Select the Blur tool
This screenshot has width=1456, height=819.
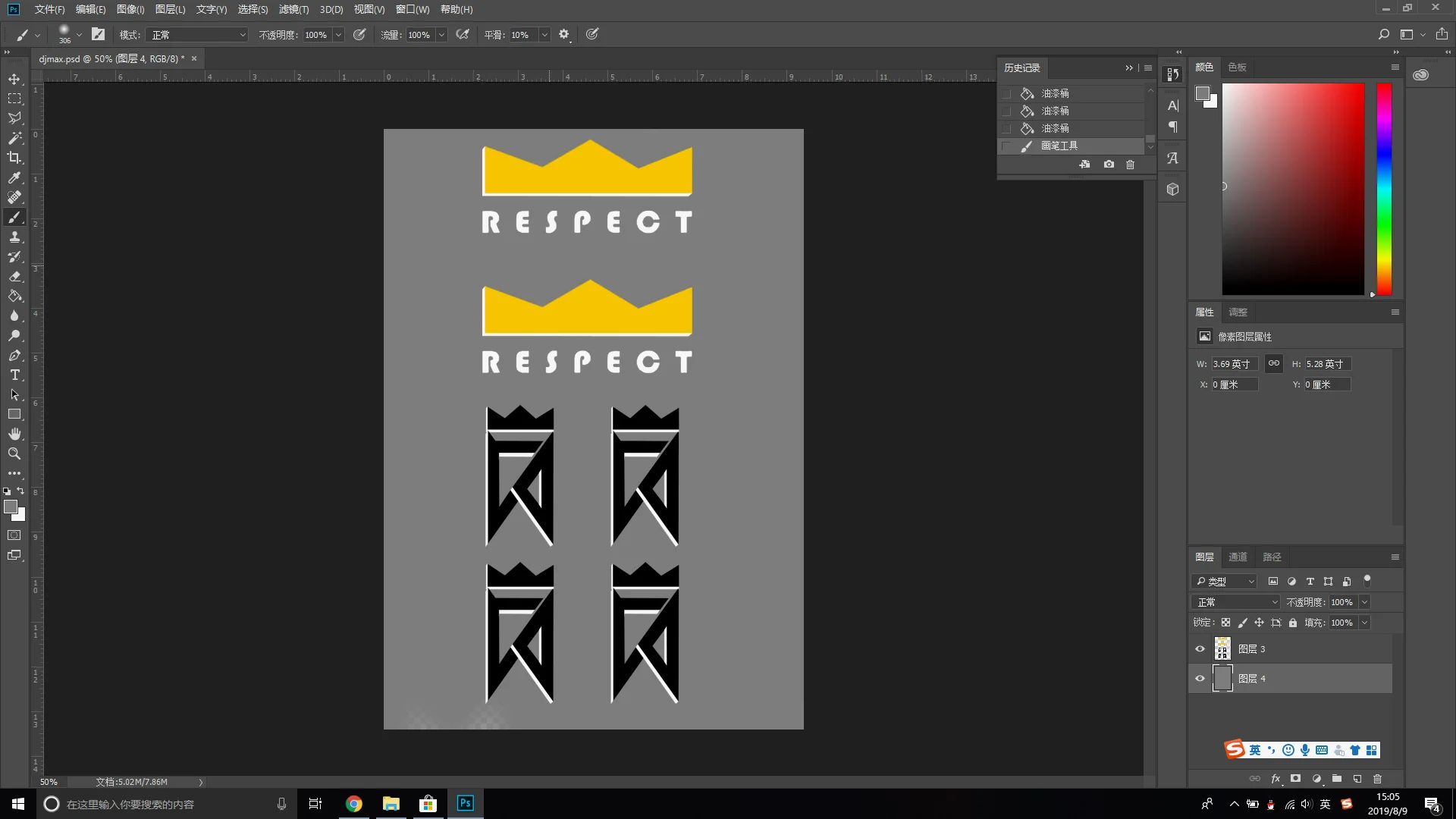pyautogui.click(x=14, y=315)
